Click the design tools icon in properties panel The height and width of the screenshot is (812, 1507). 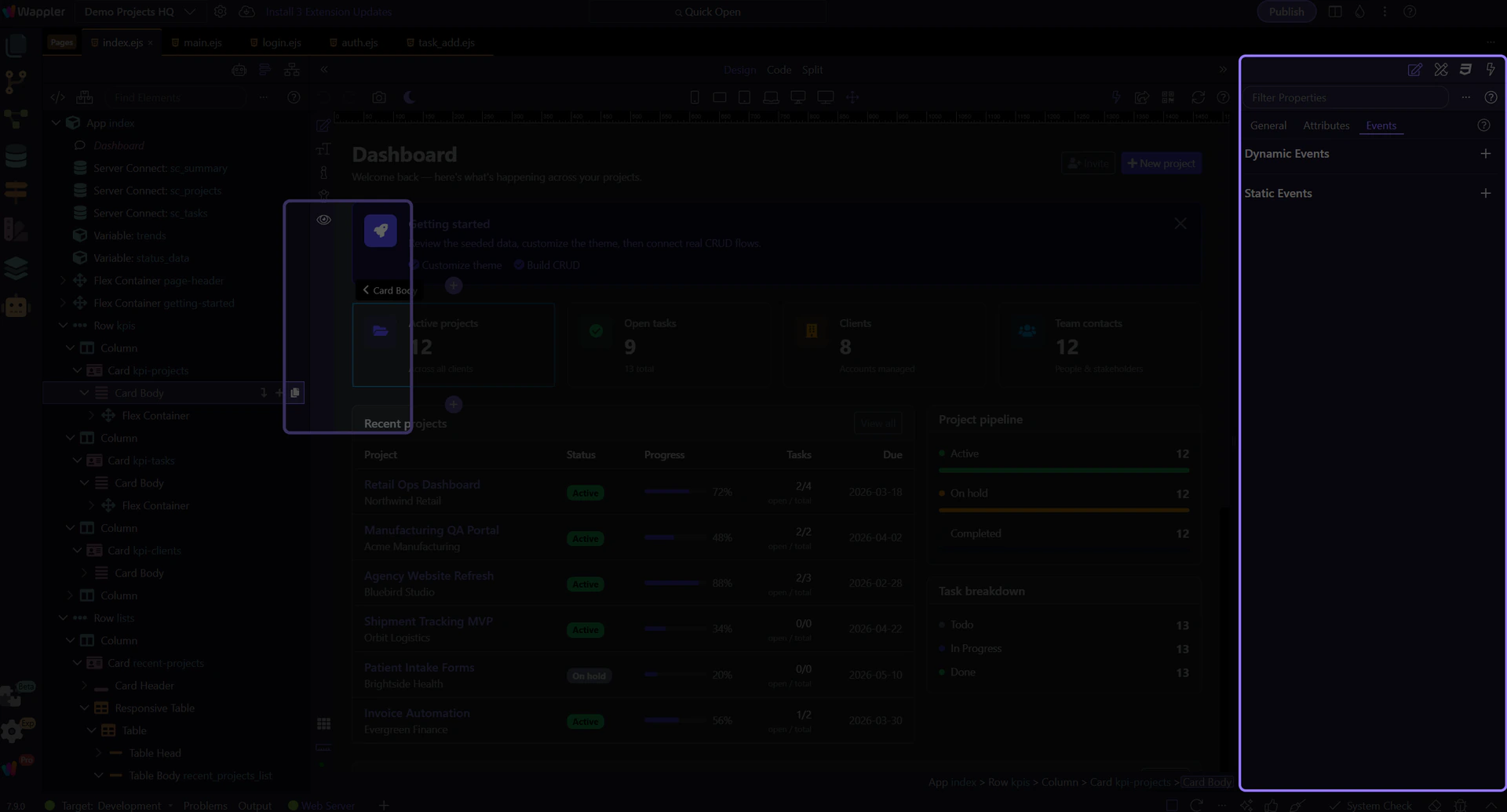pyautogui.click(x=1440, y=70)
